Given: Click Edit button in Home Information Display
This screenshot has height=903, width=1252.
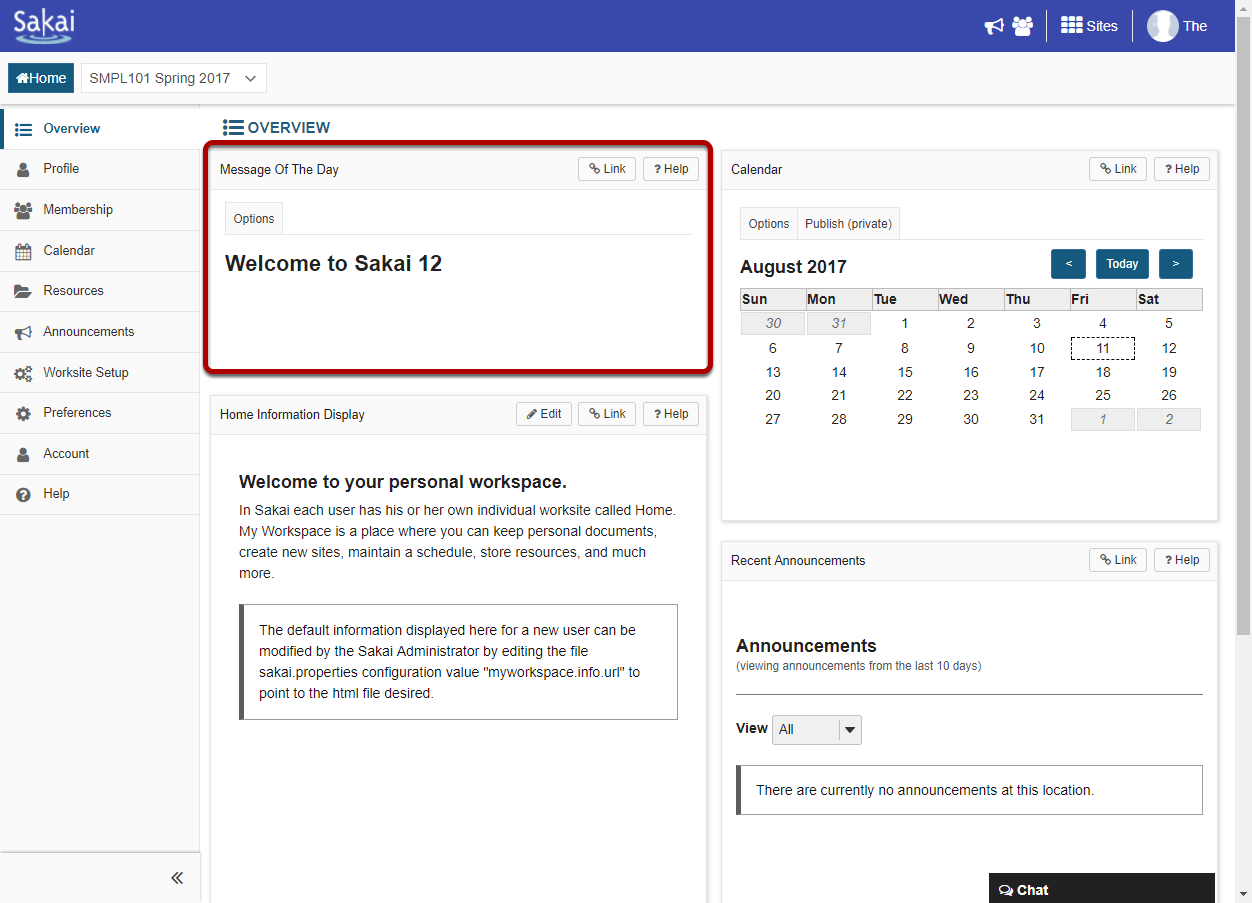Looking at the screenshot, I should (544, 414).
